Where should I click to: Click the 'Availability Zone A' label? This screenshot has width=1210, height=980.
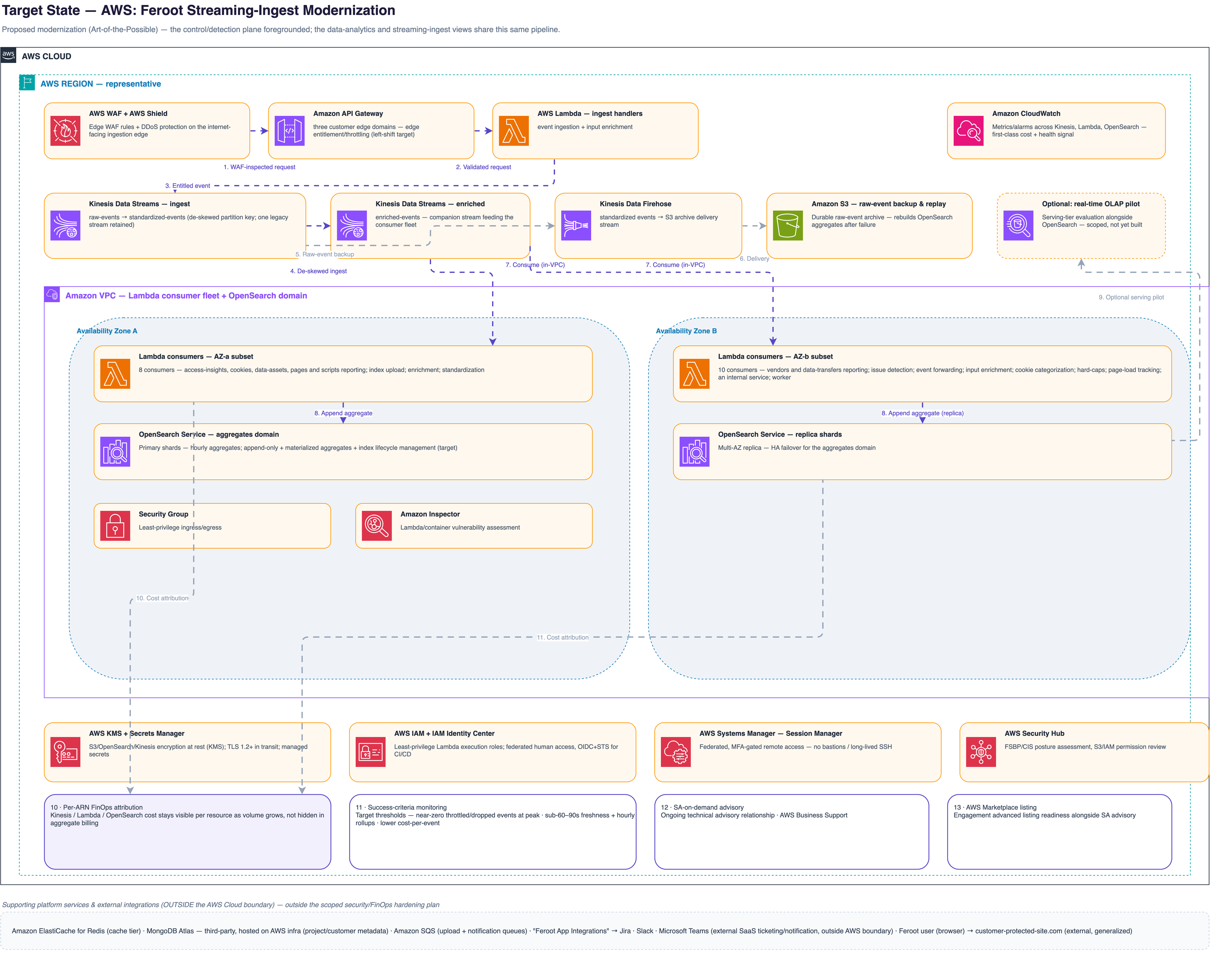107,331
